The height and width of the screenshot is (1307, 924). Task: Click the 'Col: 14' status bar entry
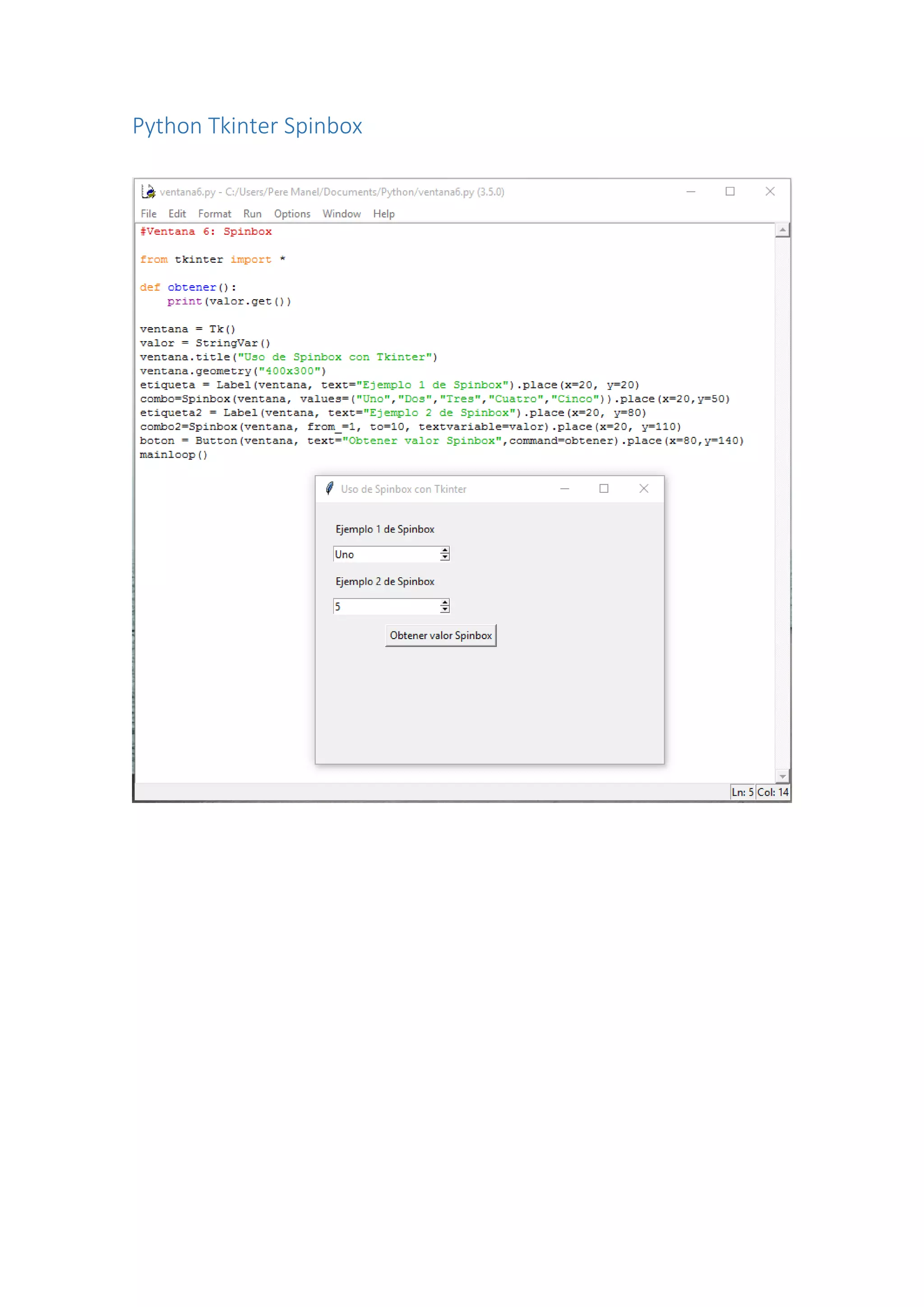773,792
